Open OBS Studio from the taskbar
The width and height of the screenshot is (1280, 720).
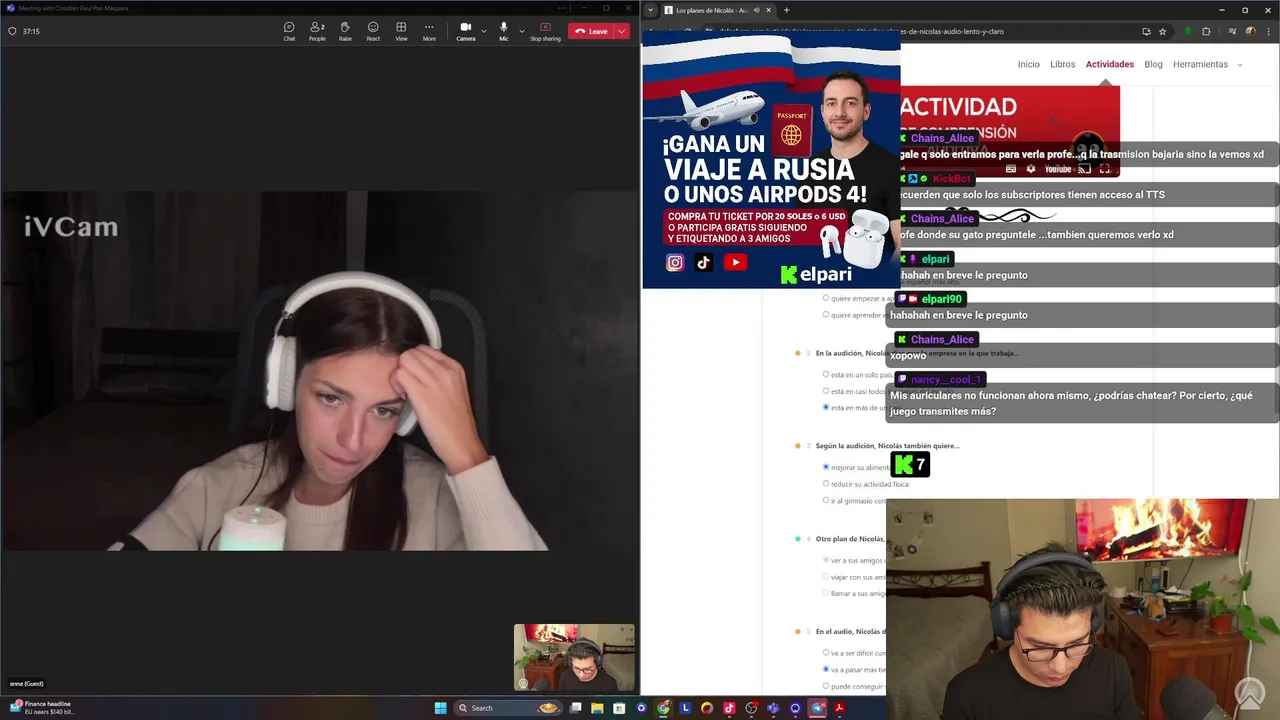pos(751,708)
